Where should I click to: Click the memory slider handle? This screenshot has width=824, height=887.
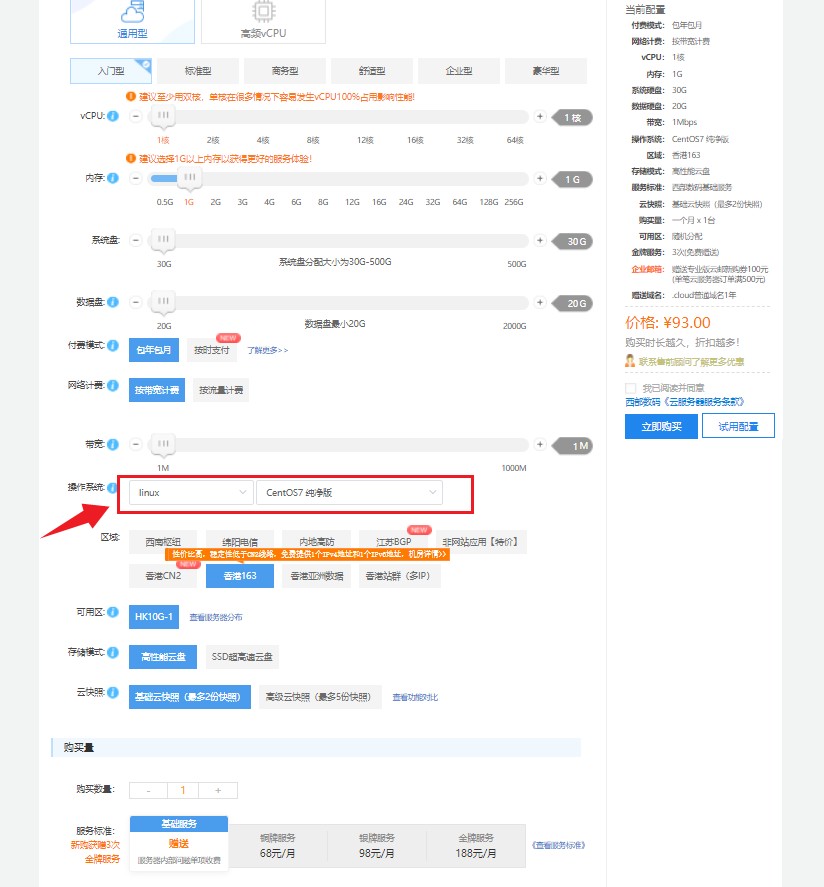click(x=188, y=179)
